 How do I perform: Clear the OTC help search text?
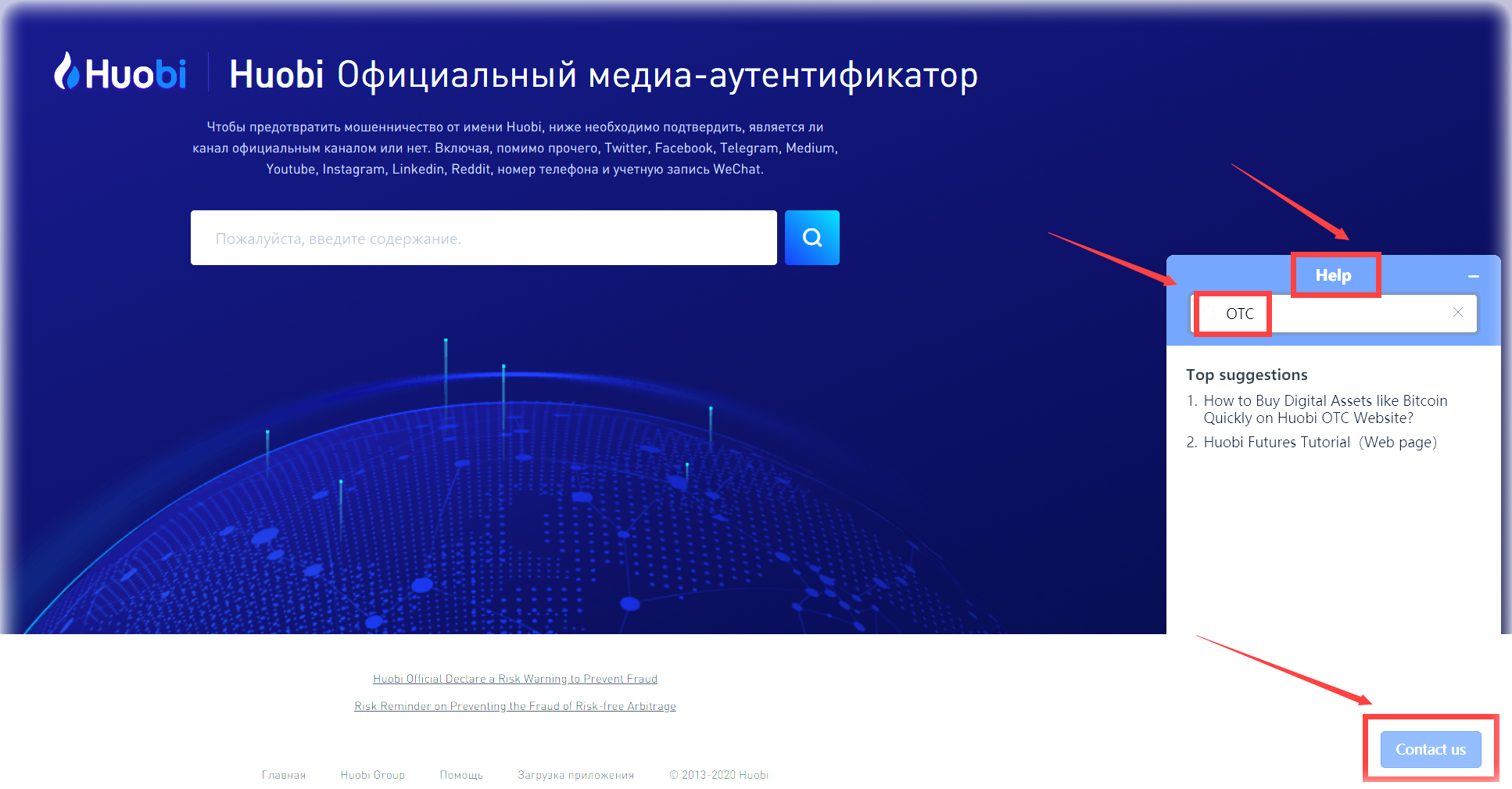point(1457,313)
